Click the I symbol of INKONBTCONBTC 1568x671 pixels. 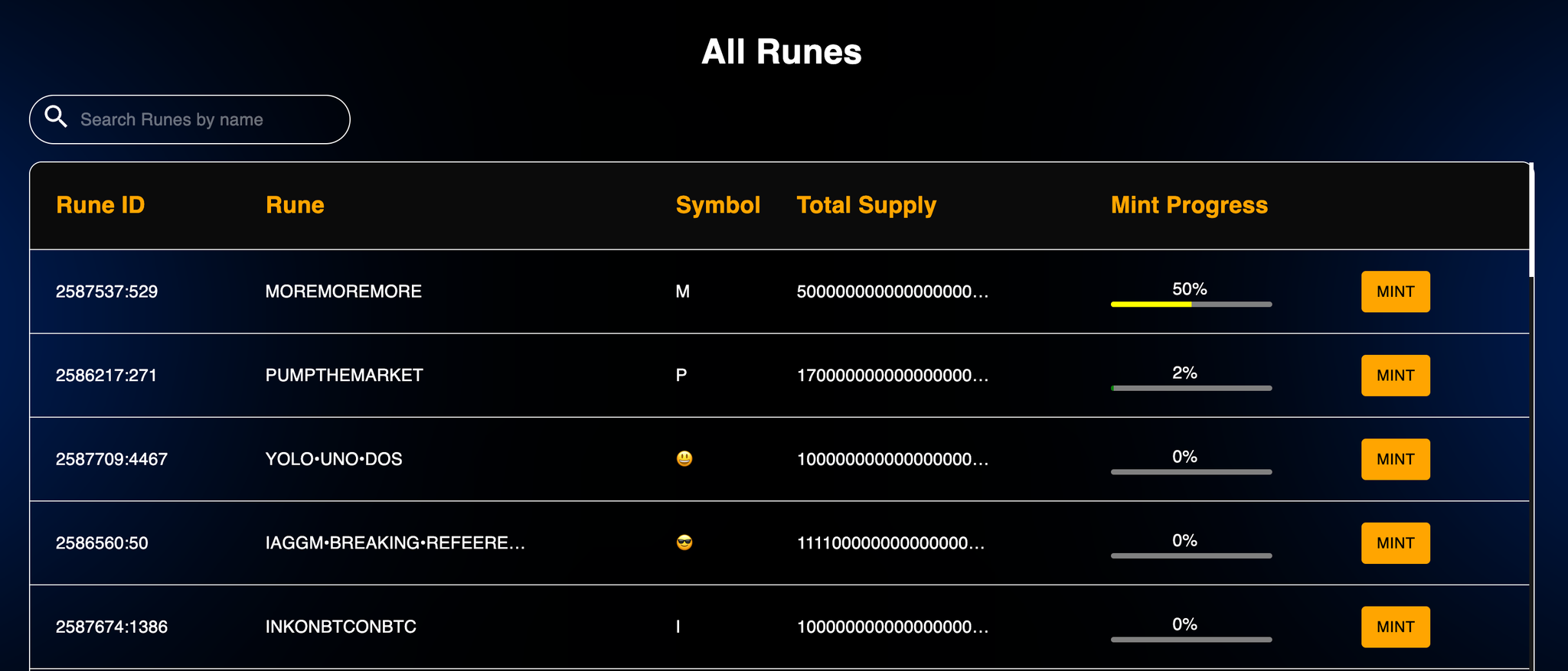(x=678, y=627)
